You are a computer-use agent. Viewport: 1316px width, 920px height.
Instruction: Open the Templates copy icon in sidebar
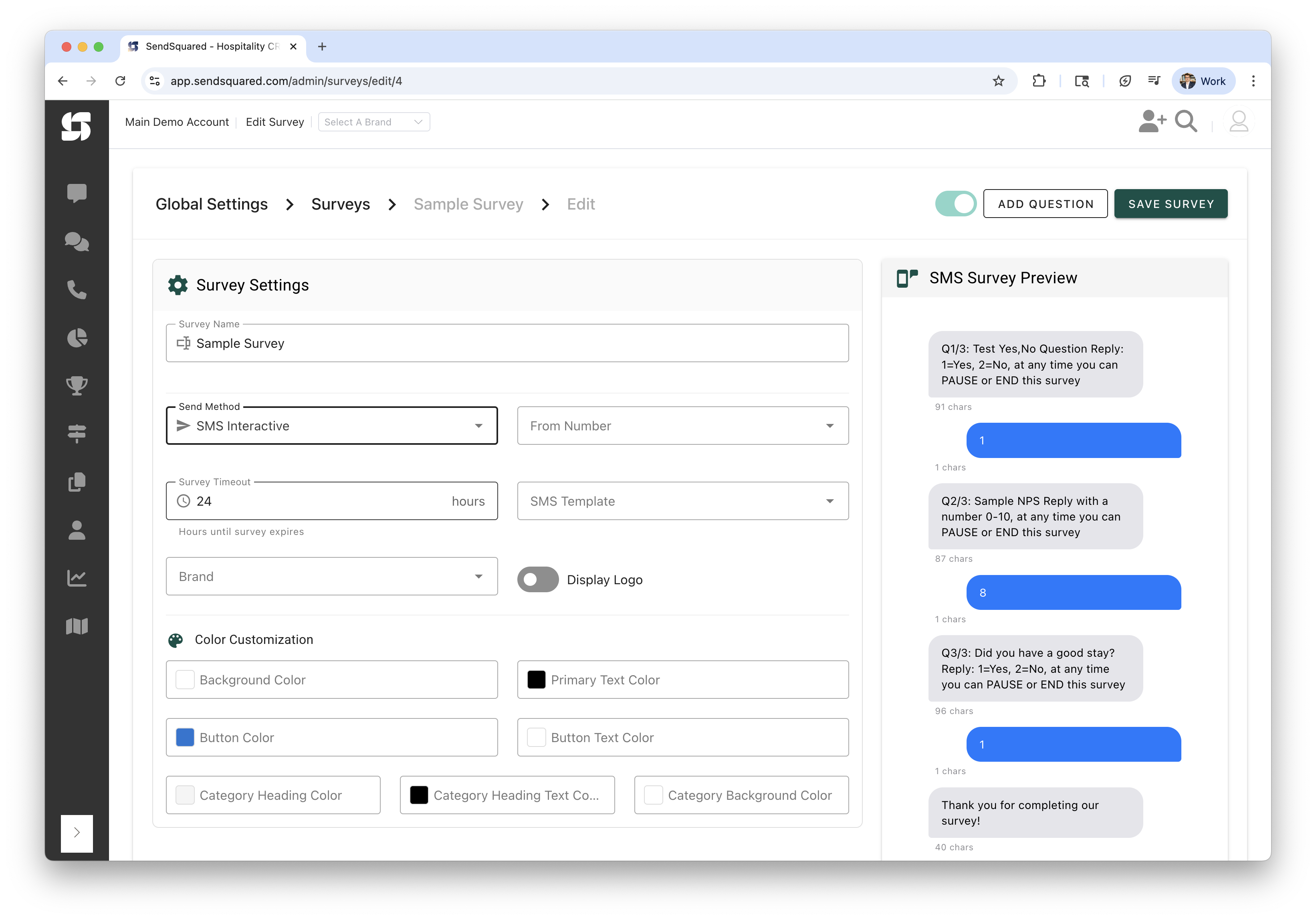[x=77, y=481]
